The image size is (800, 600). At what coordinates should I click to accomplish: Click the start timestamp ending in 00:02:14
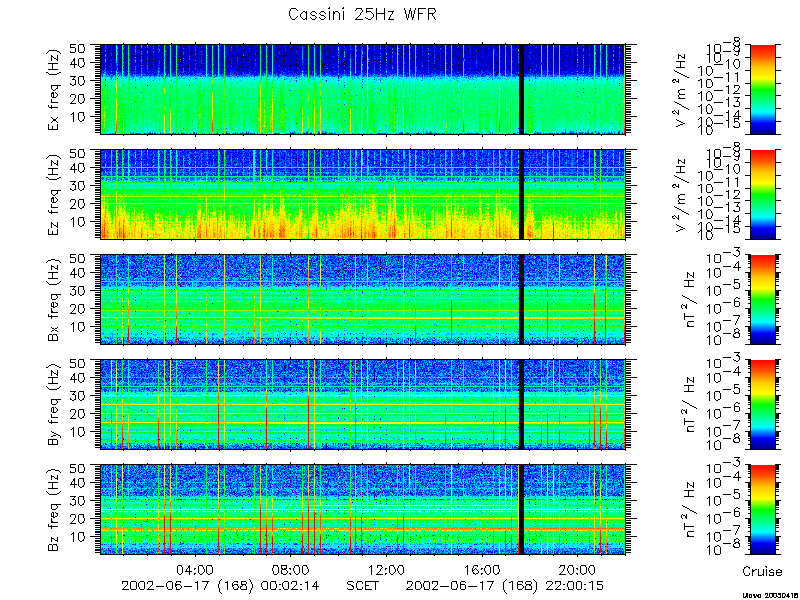coord(220,585)
